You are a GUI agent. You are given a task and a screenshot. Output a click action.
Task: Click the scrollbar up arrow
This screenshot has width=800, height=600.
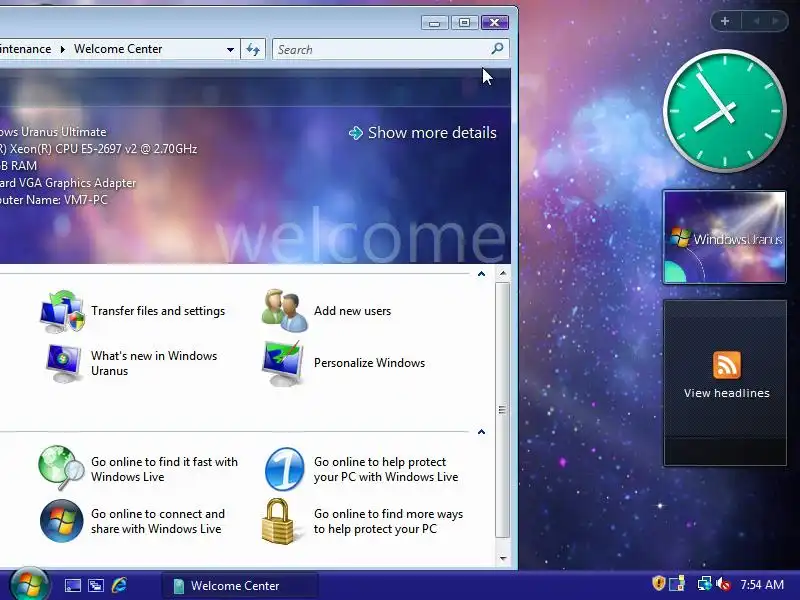(x=503, y=273)
